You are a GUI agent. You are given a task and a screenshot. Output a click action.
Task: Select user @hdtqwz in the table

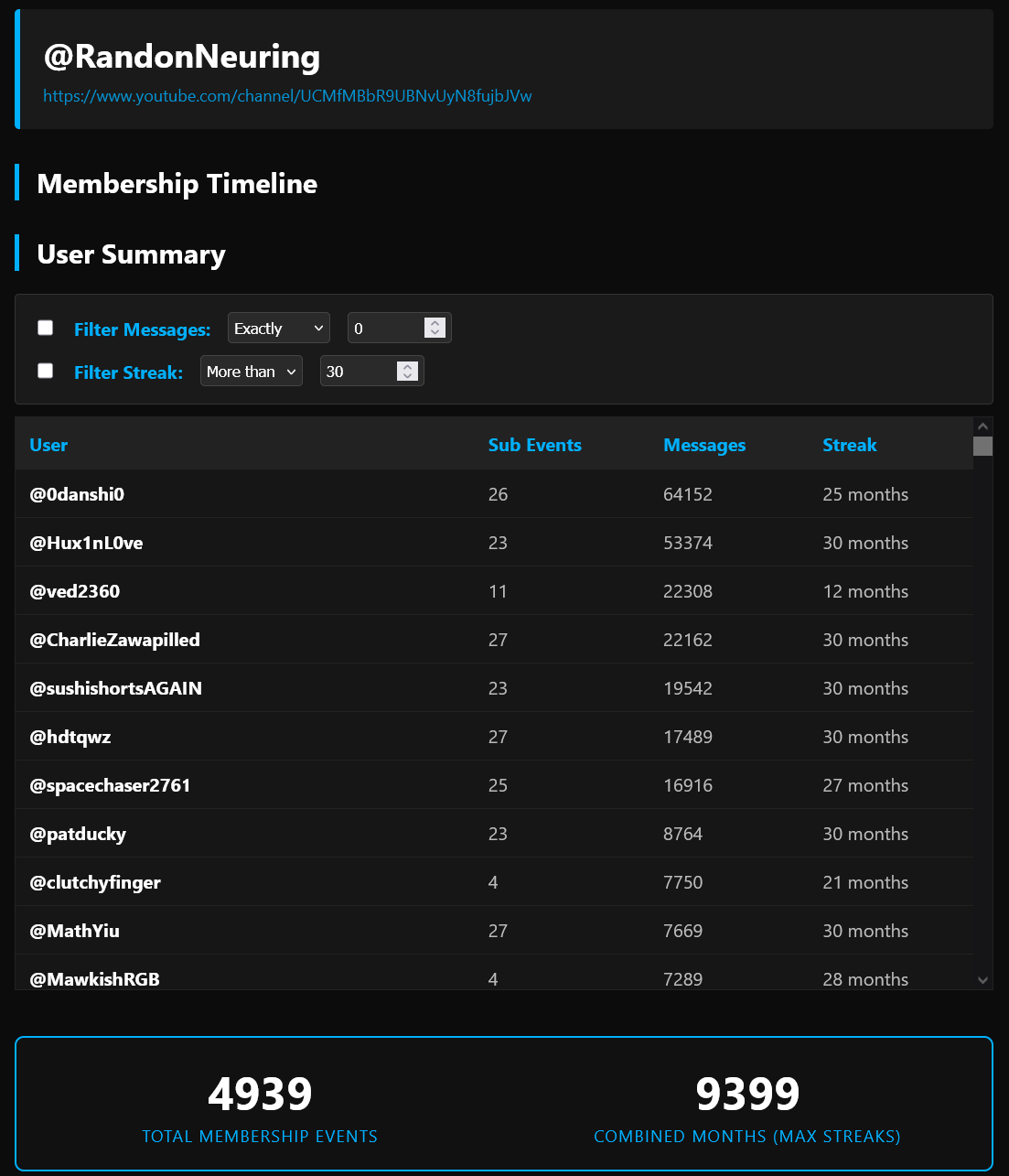70,737
